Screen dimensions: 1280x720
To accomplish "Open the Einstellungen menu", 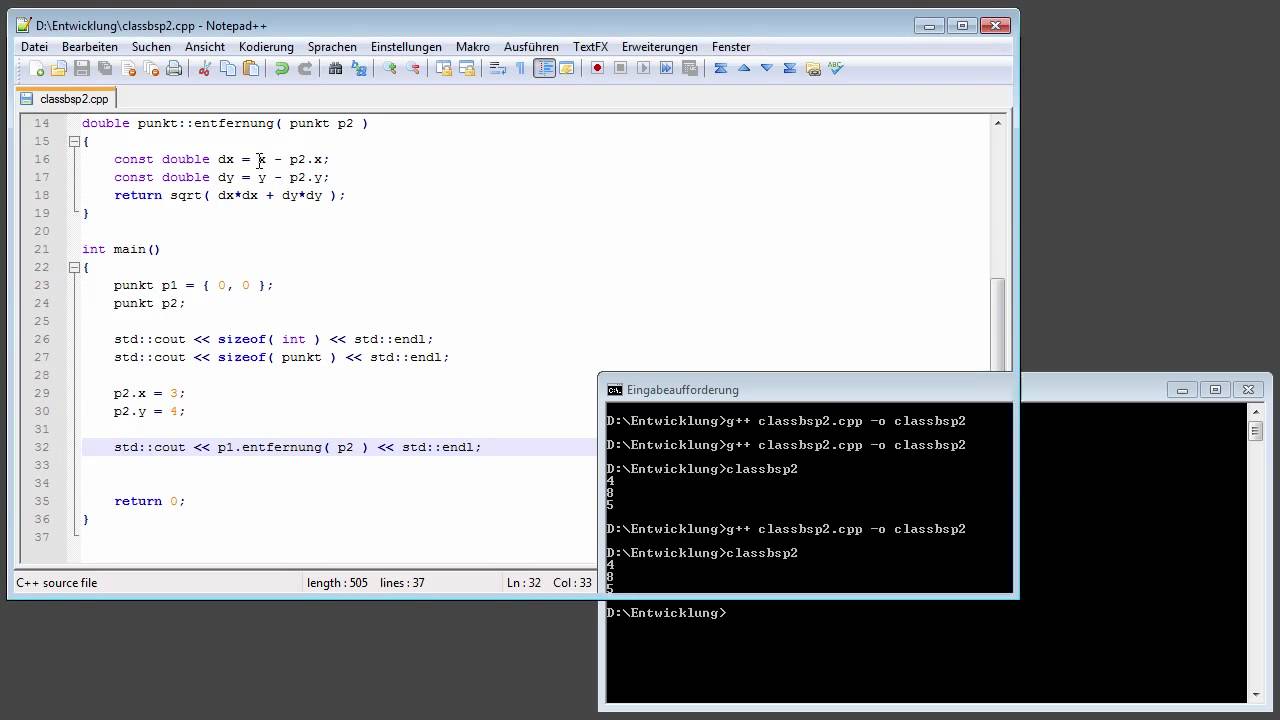I will [406, 47].
